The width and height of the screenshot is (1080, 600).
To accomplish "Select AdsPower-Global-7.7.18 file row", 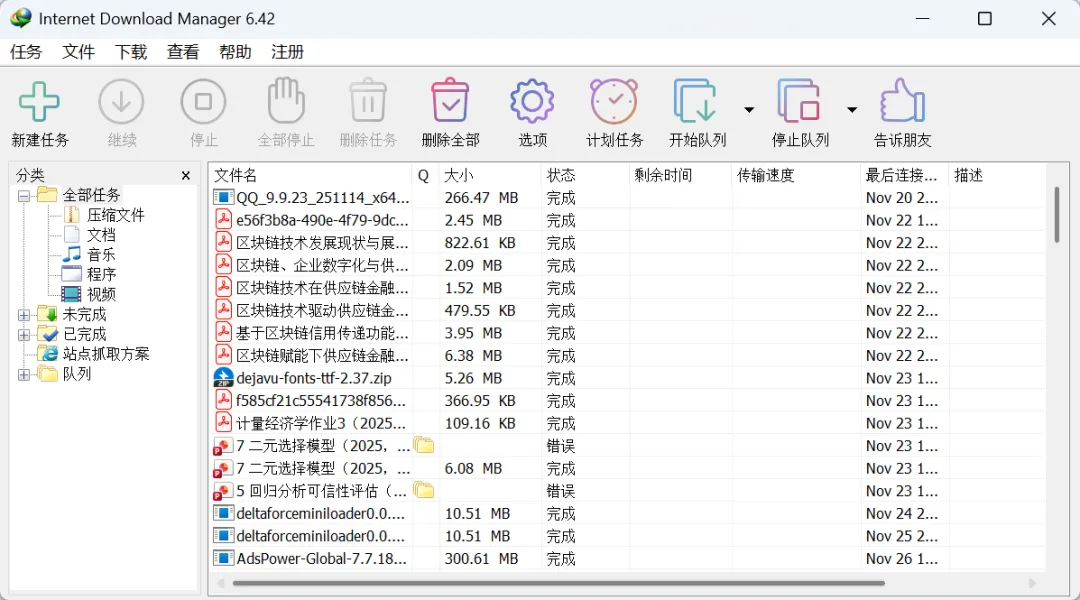I will tap(627, 558).
